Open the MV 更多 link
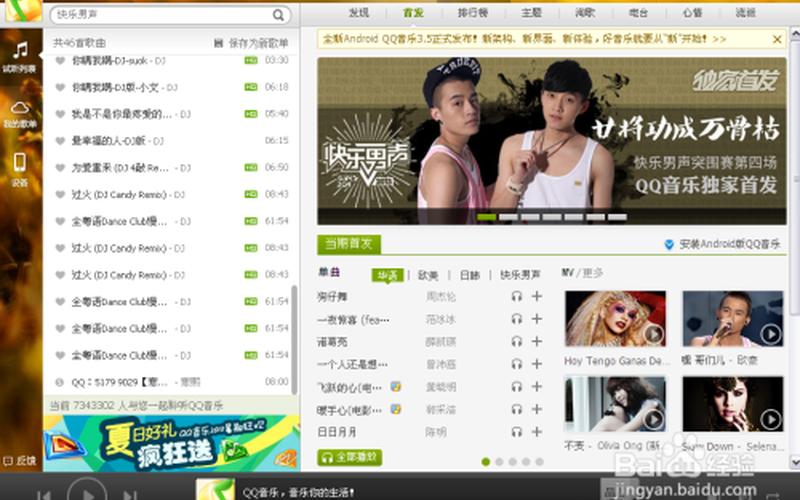 (x=592, y=273)
